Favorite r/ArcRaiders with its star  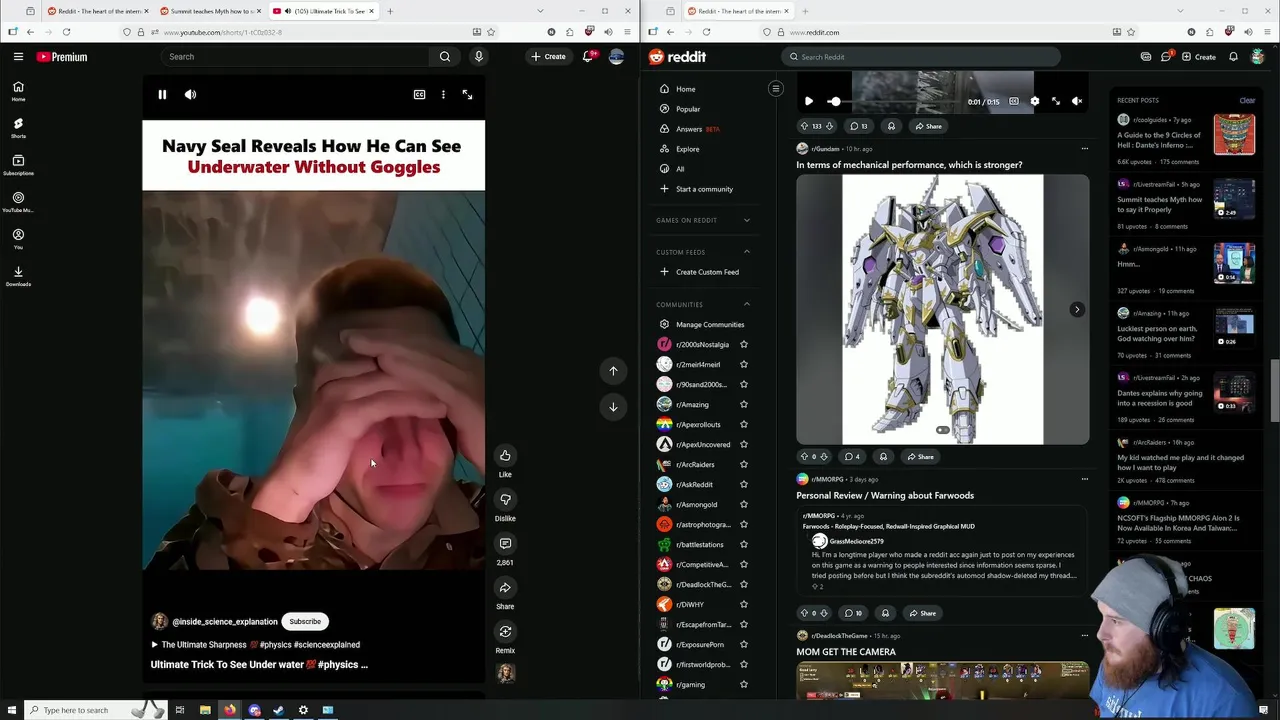pyautogui.click(x=743, y=464)
